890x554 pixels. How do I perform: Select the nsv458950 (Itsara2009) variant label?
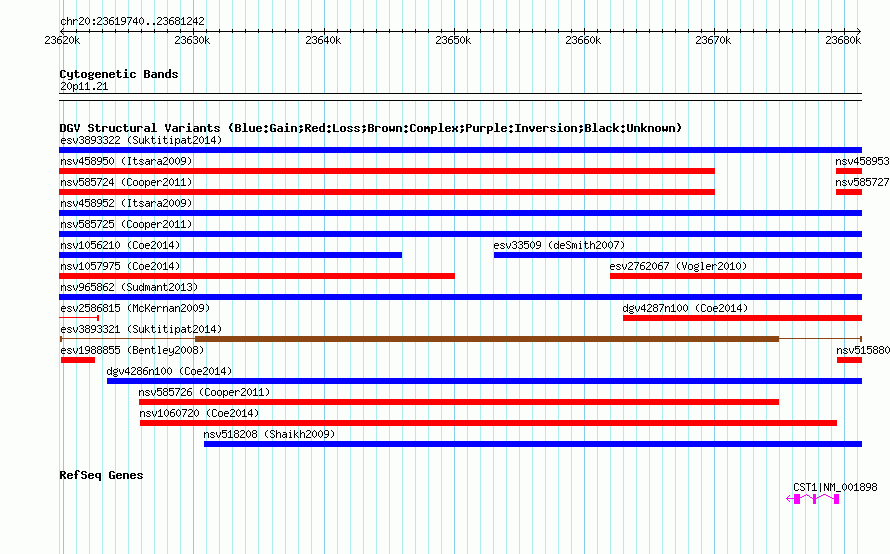click(126, 161)
